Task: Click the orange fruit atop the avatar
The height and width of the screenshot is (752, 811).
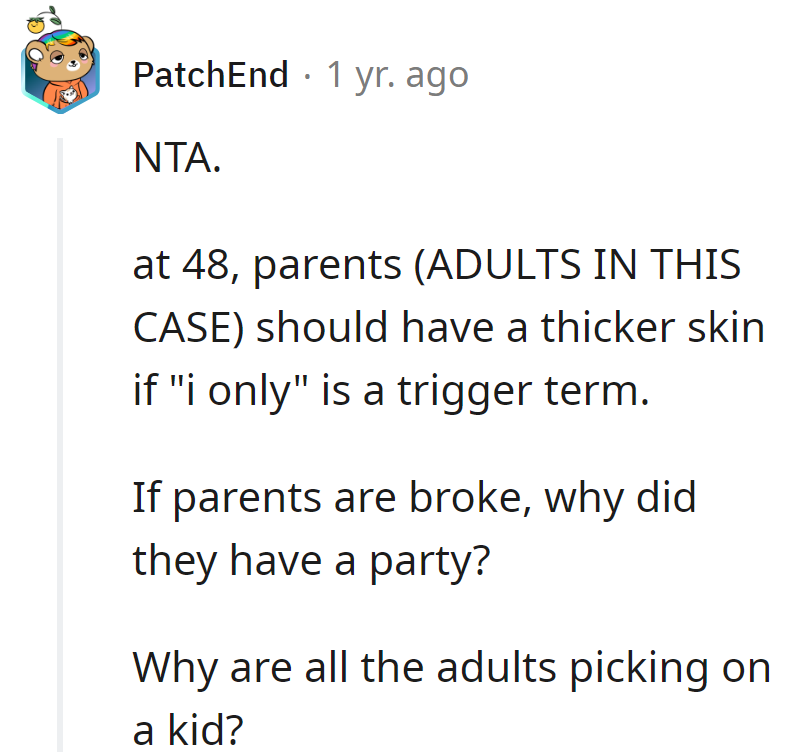Action: click(x=36, y=21)
